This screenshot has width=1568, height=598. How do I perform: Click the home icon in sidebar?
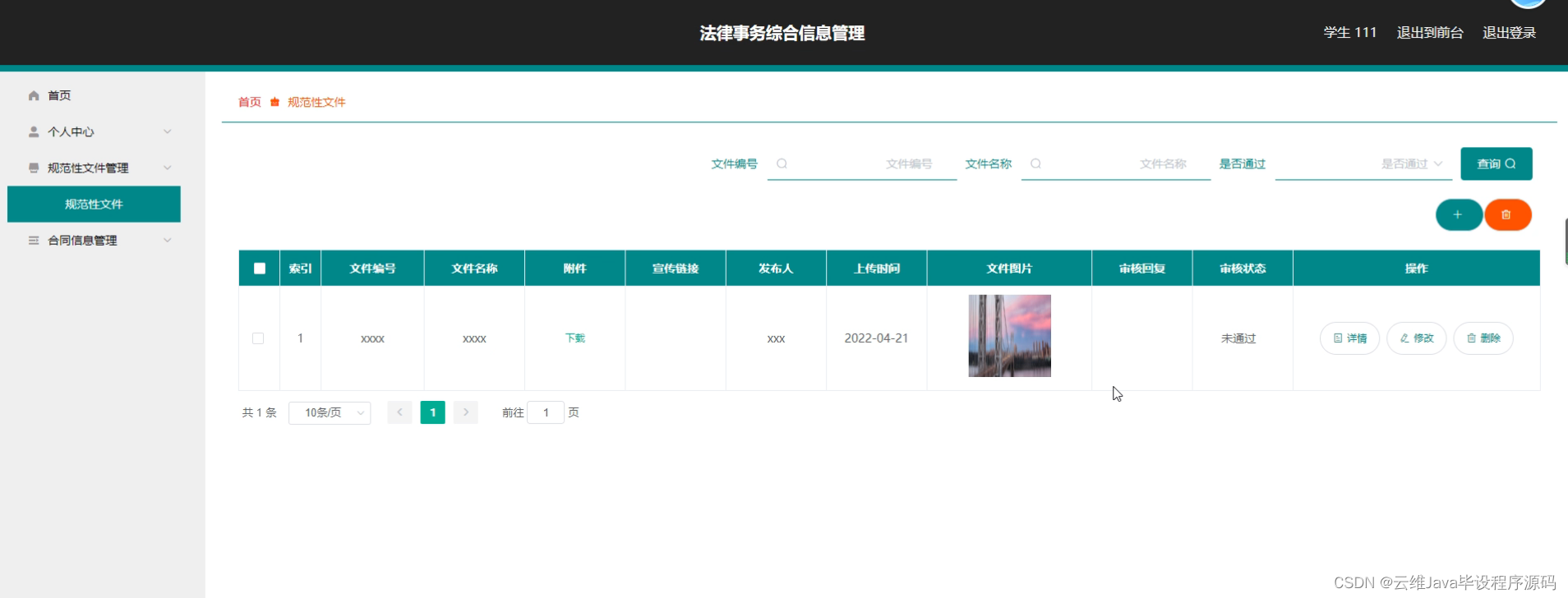click(x=34, y=96)
